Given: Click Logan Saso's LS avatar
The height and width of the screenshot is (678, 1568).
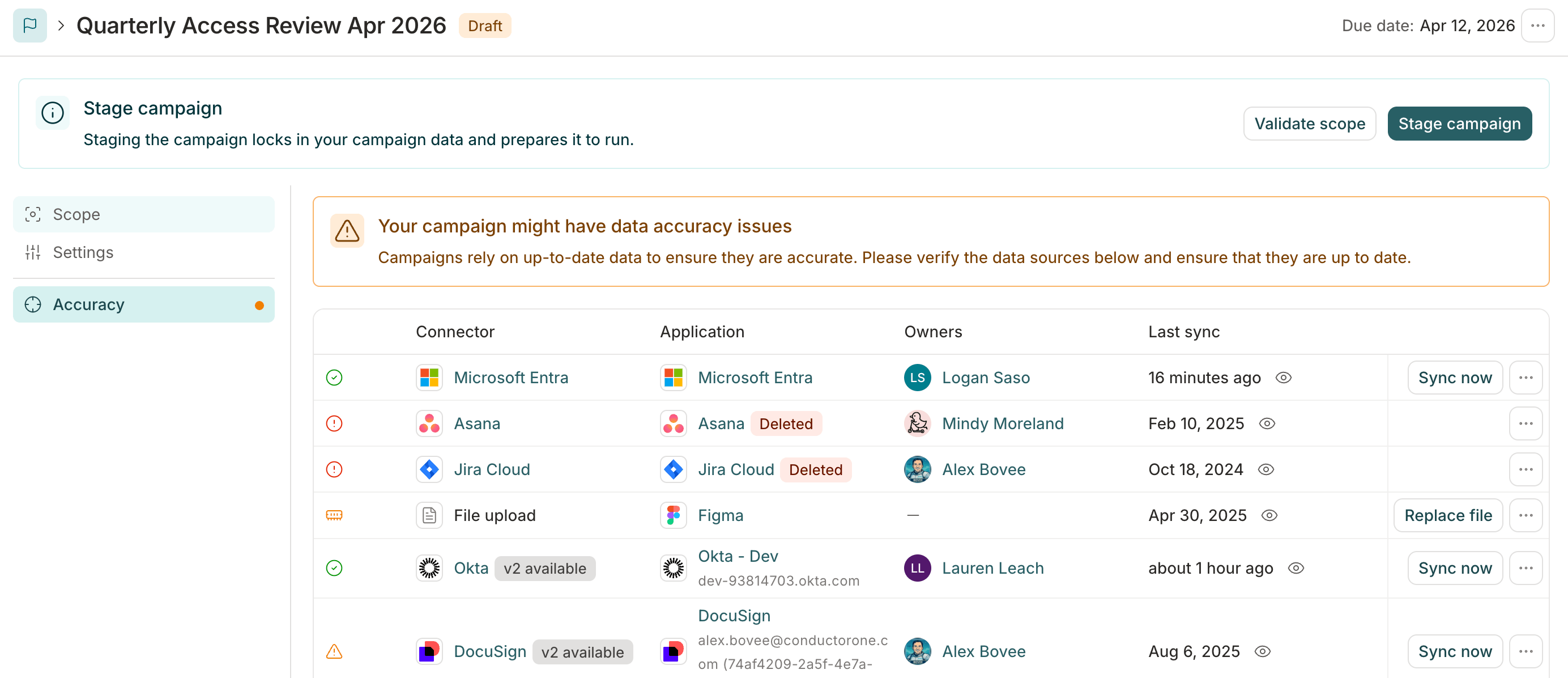Looking at the screenshot, I should click(917, 378).
